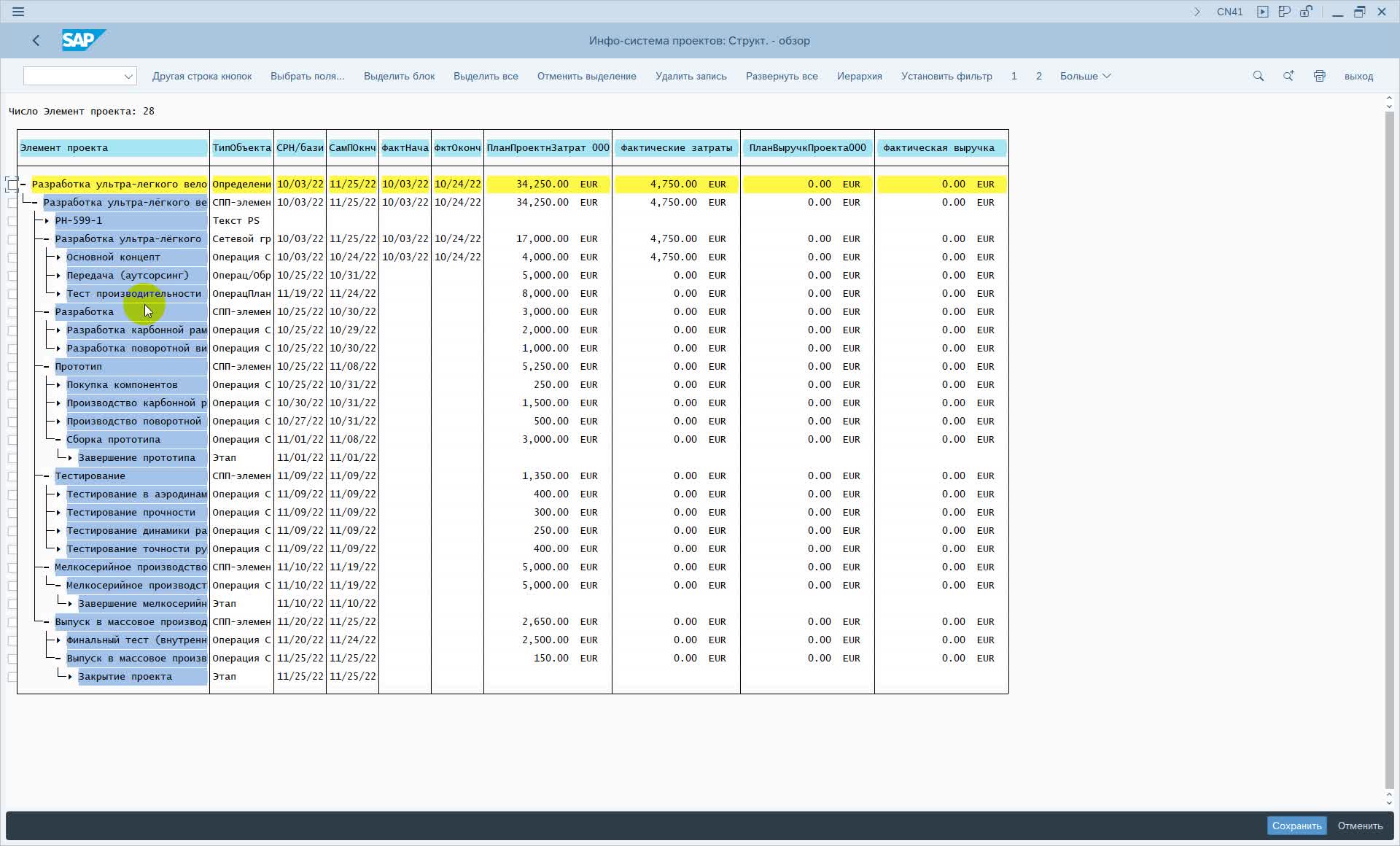The height and width of the screenshot is (846, 1400).
Task: Go back with the back arrow
Action: click(36, 41)
